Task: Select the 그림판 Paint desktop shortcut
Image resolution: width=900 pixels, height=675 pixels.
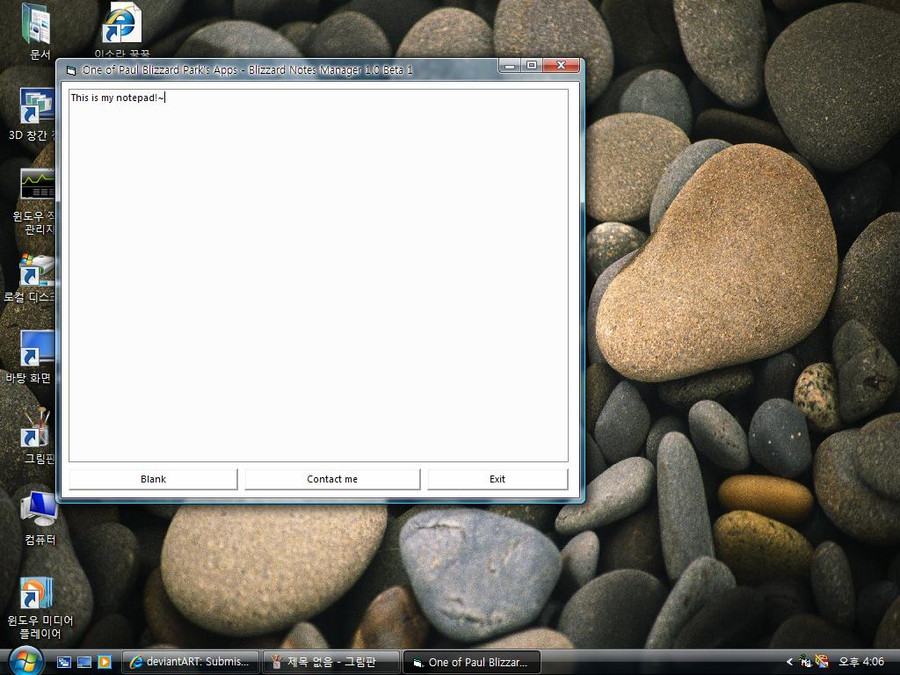Action: click(38, 436)
